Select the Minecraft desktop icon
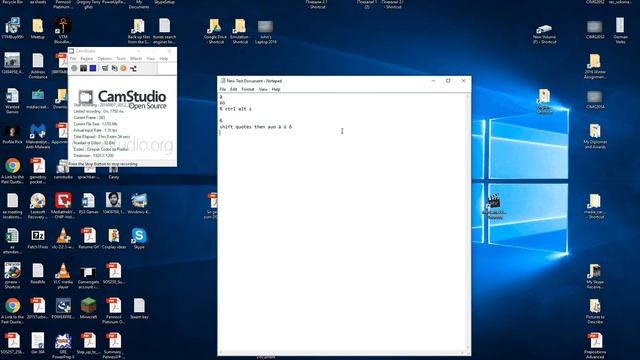This screenshot has height=360, width=640. coord(88,308)
